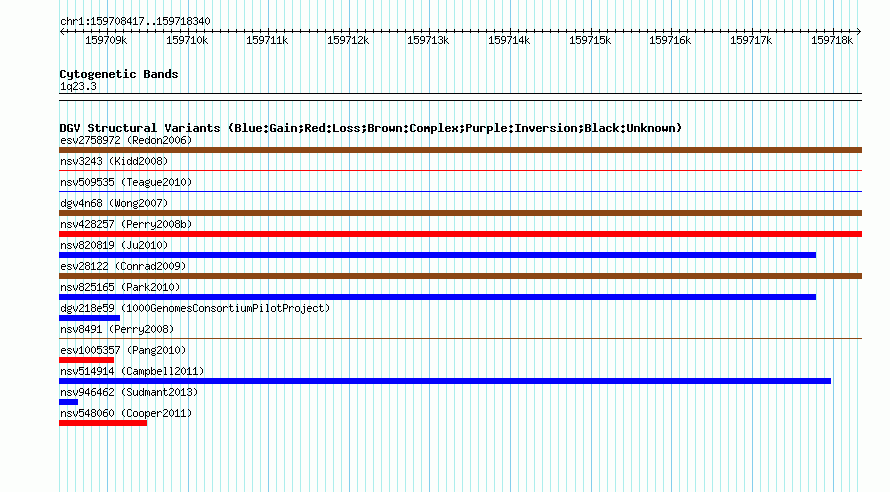
Task: Click the 159715k ruler tick label
Action: [590, 40]
